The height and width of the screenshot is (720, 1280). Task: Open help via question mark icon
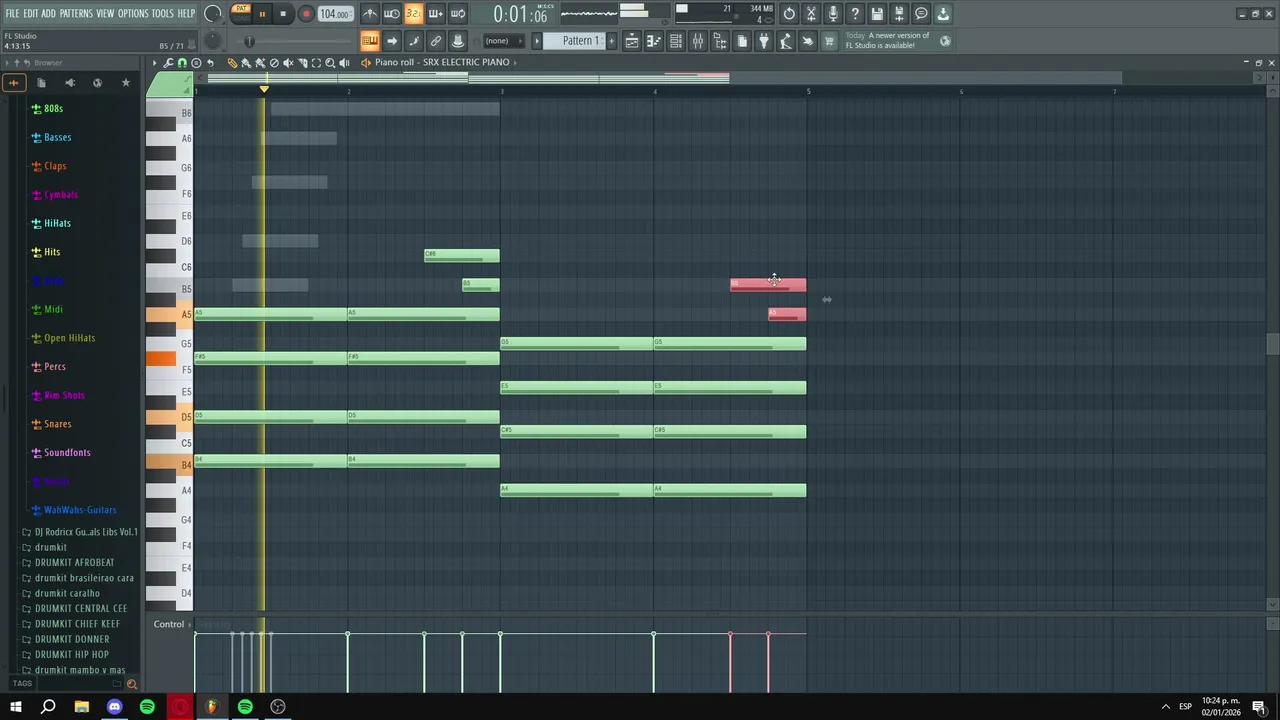855,14
